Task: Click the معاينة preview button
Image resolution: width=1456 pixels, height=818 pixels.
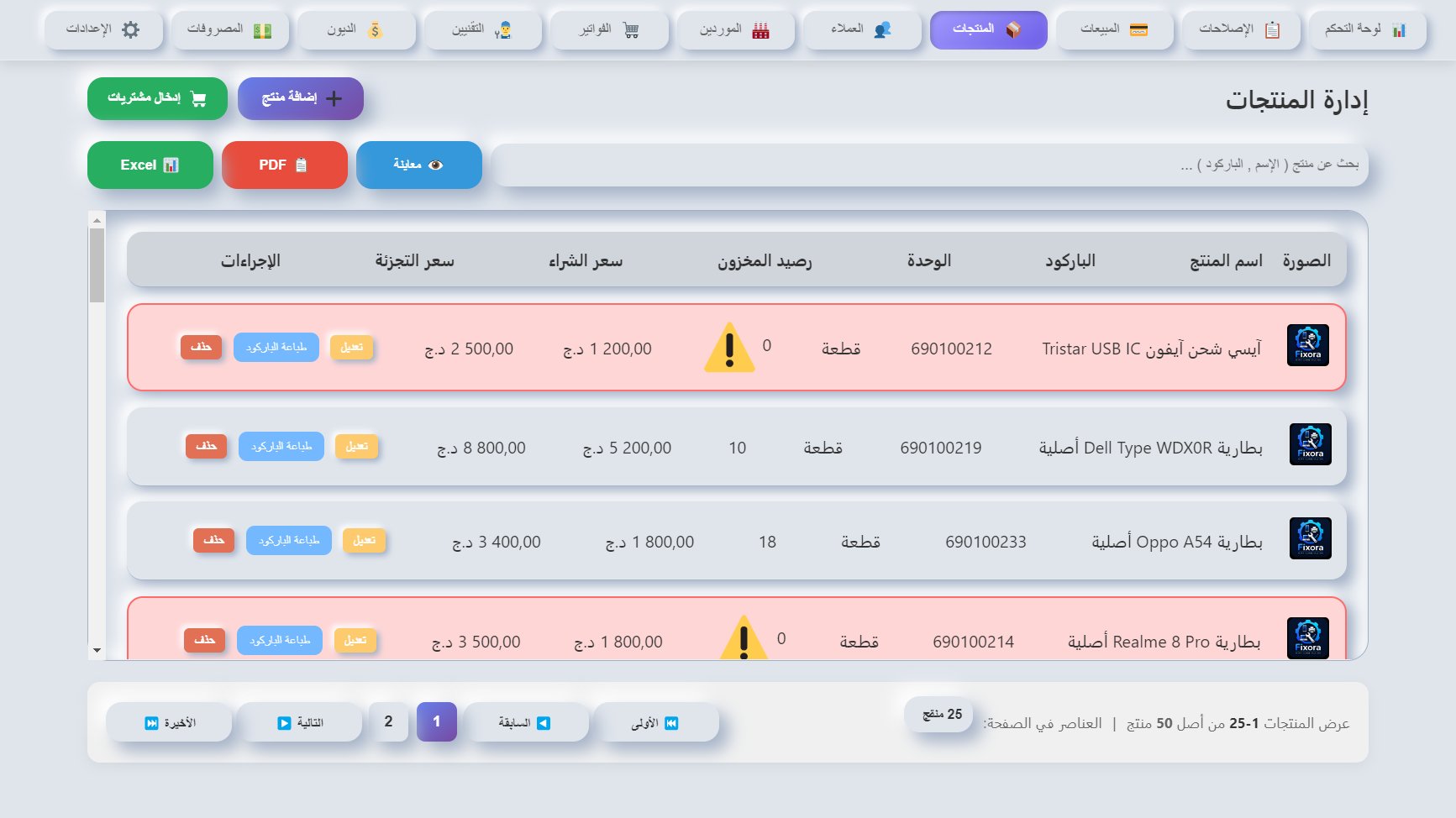Action: pos(419,165)
